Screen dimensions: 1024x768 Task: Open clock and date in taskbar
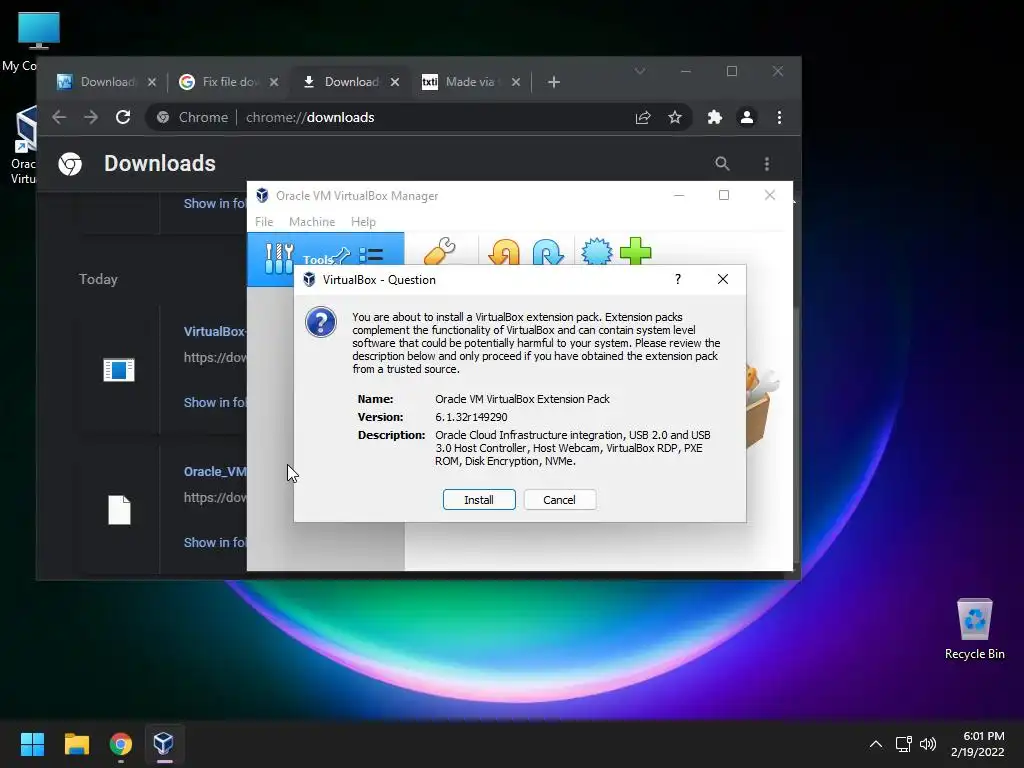coord(978,744)
